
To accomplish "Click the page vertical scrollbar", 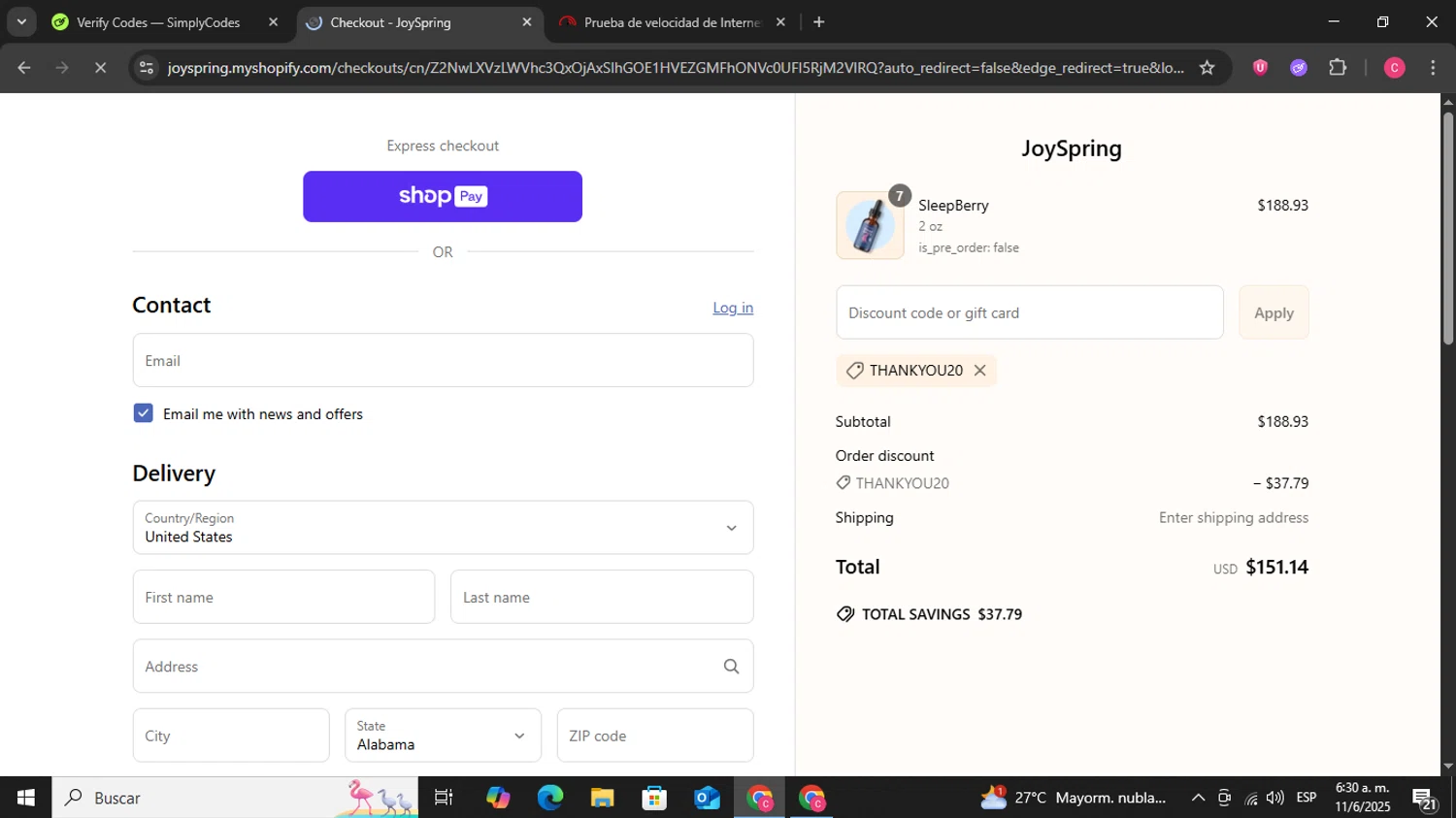I will 1447,228.
